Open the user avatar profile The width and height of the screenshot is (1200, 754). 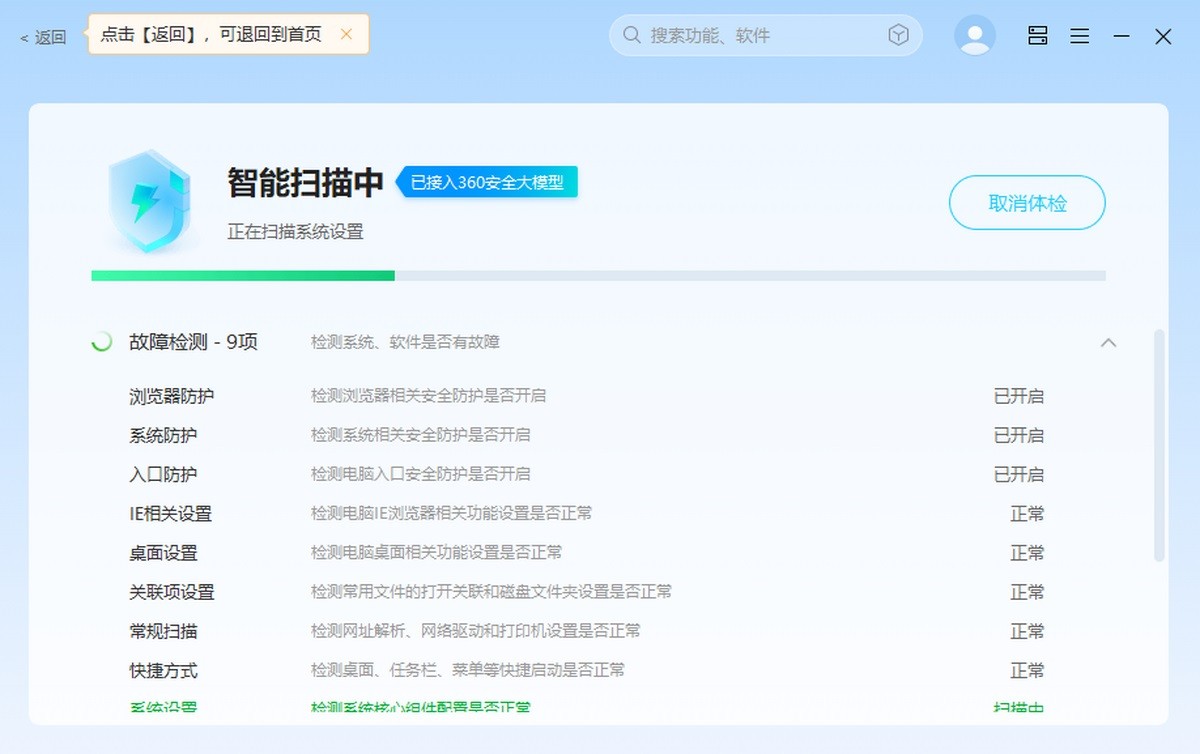point(975,35)
